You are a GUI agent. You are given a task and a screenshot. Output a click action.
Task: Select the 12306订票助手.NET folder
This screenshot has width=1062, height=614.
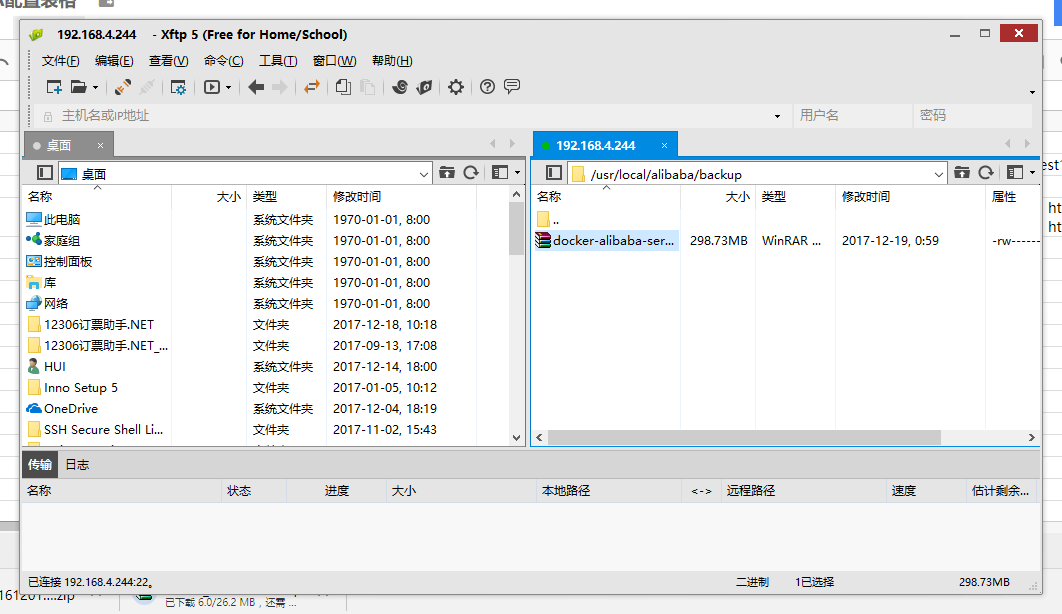90,324
